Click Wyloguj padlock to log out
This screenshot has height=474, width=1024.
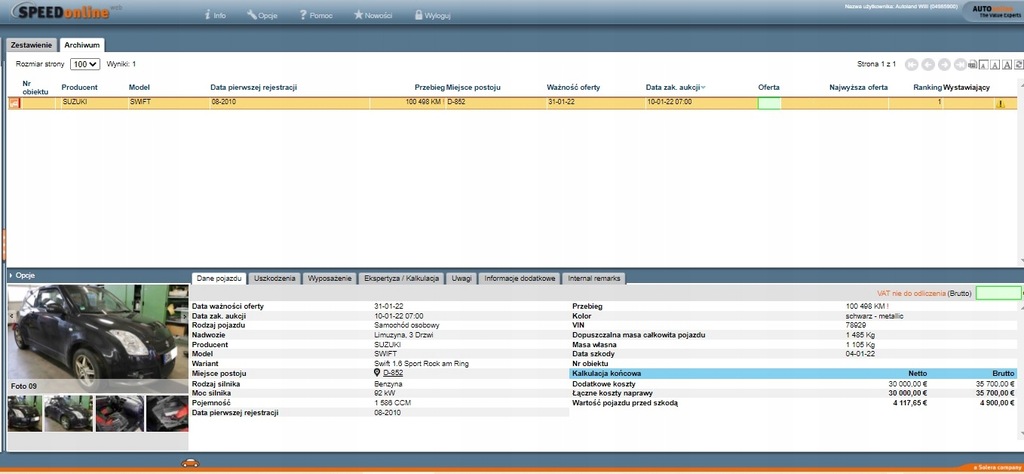click(431, 16)
